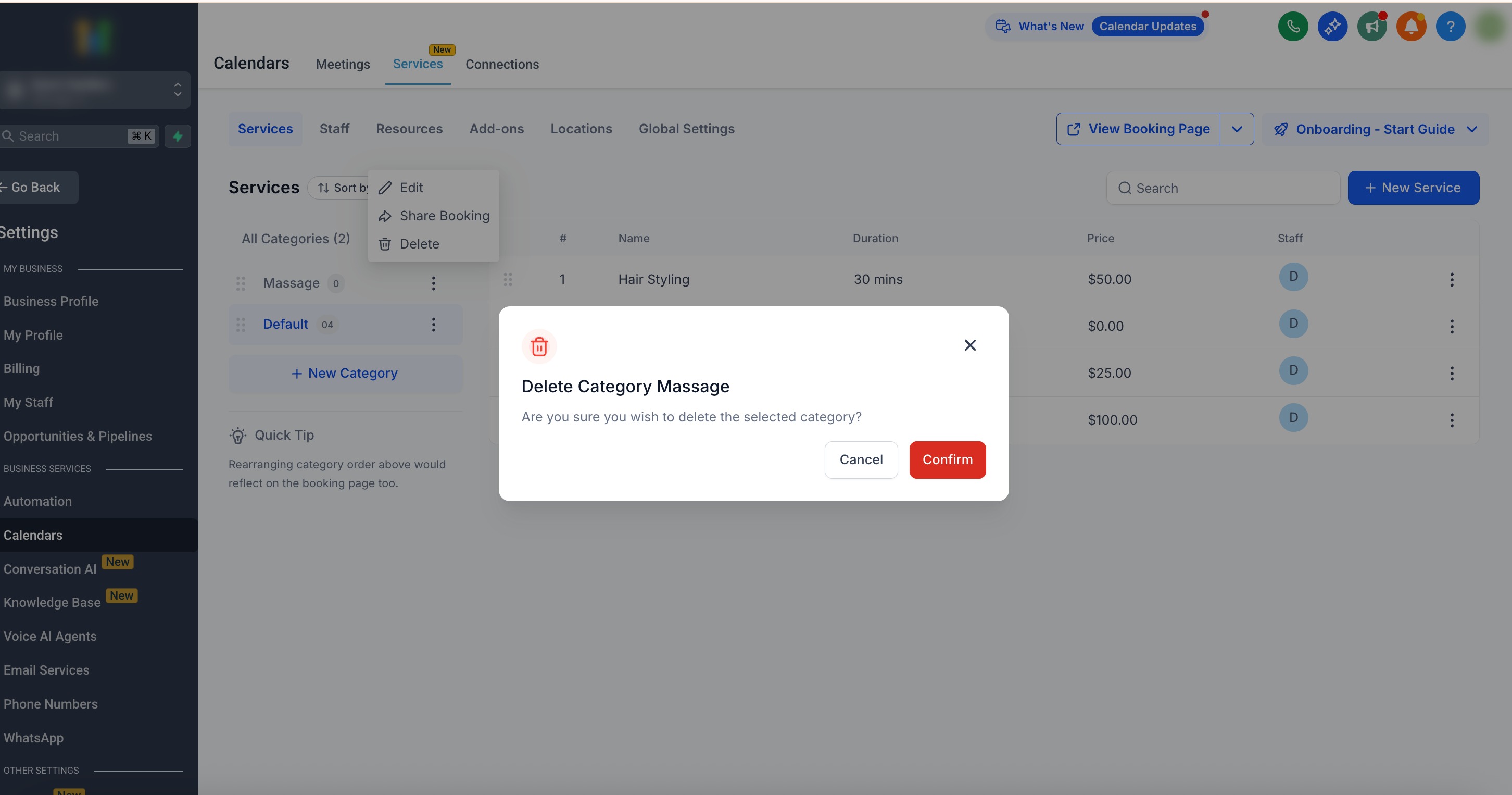Open the blue help question mark icon
The height and width of the screenshot is (795, 1512).
coord(1450,27)
